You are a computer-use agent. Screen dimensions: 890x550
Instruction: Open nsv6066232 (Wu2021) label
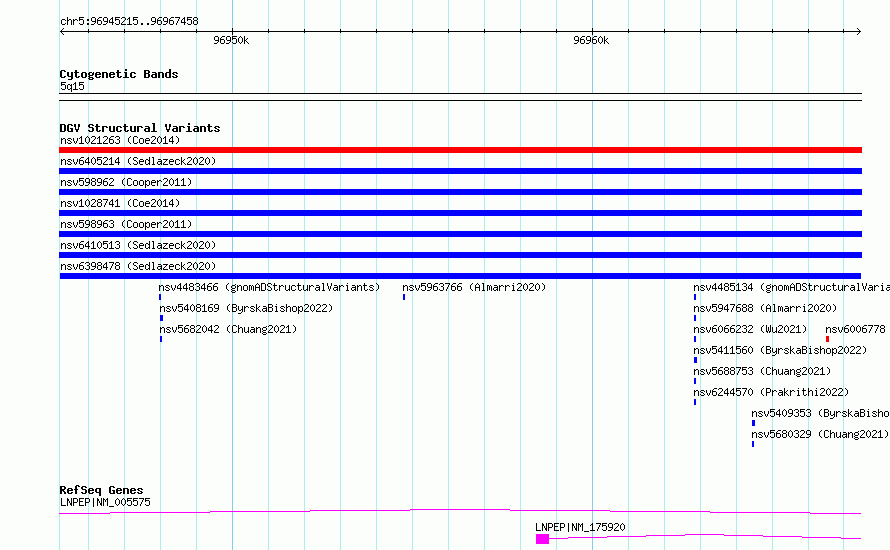(x=750, y=329)
